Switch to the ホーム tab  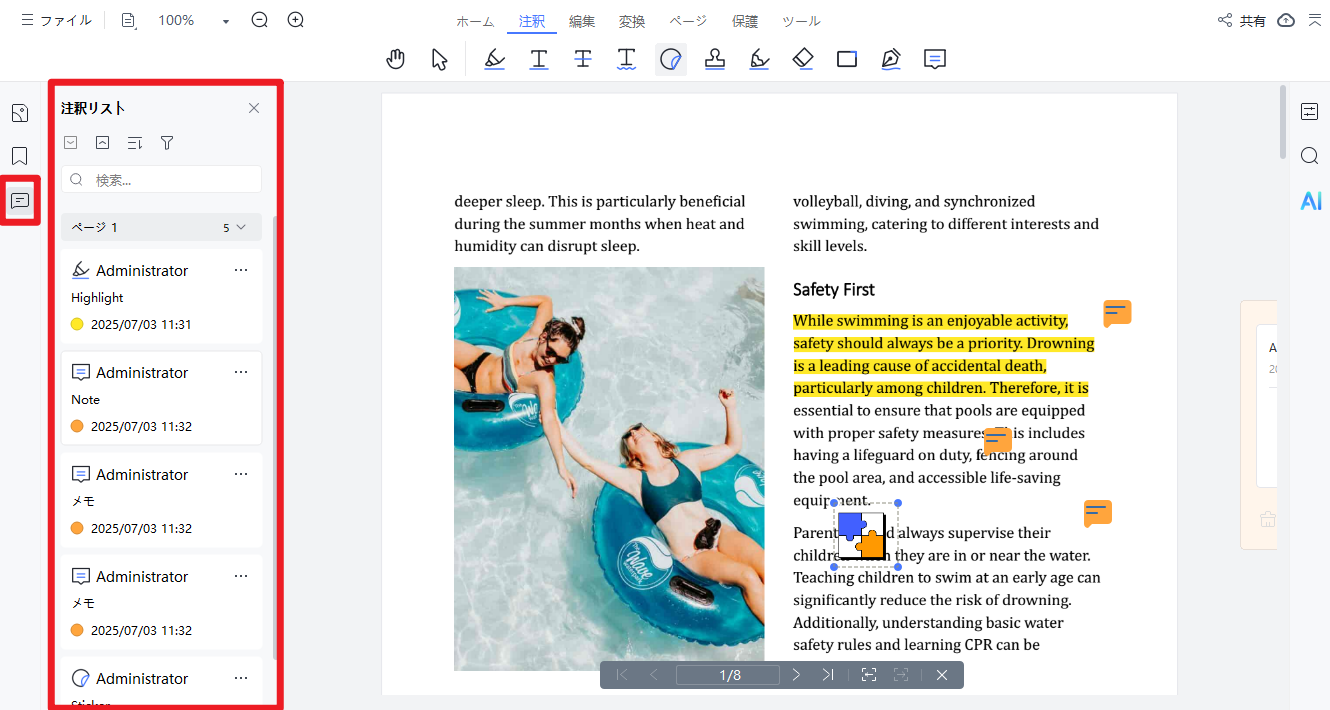point(475,21)
